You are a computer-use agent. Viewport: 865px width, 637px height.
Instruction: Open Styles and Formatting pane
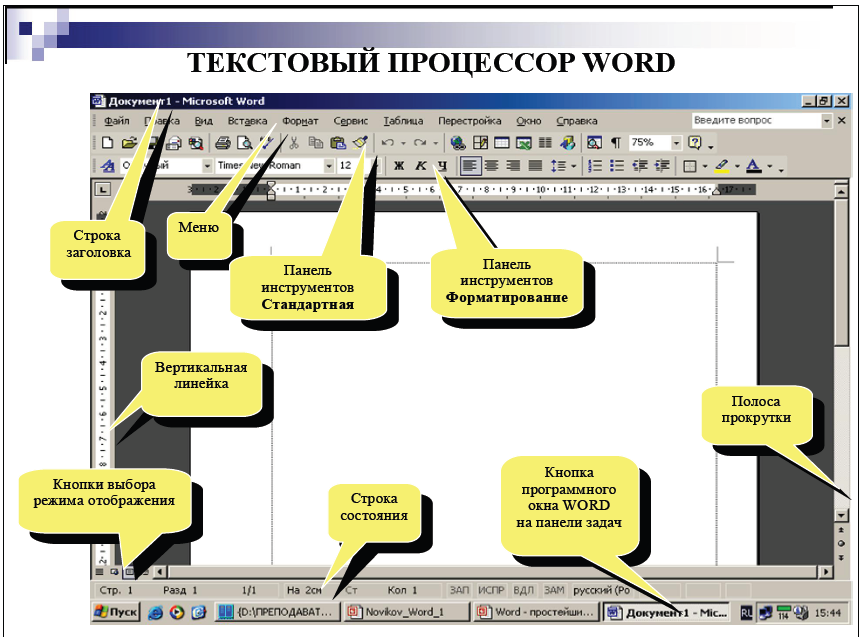click(108, 165)
